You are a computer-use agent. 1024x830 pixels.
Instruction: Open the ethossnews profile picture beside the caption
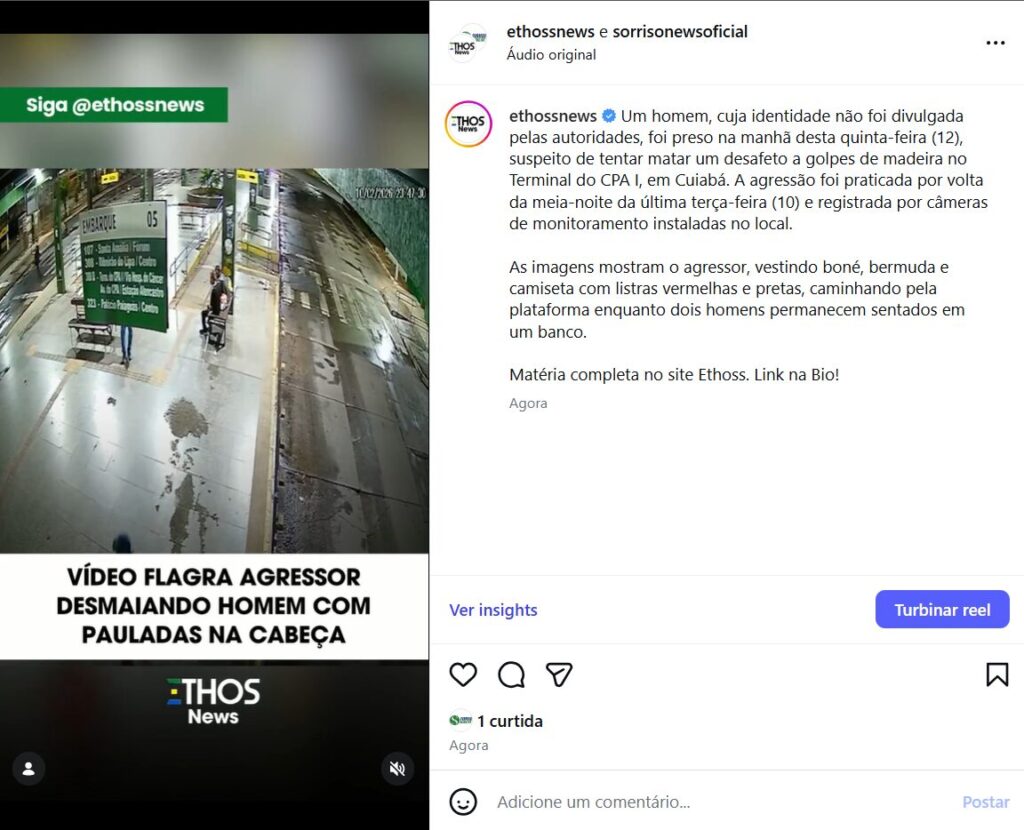tap(468, 123)
